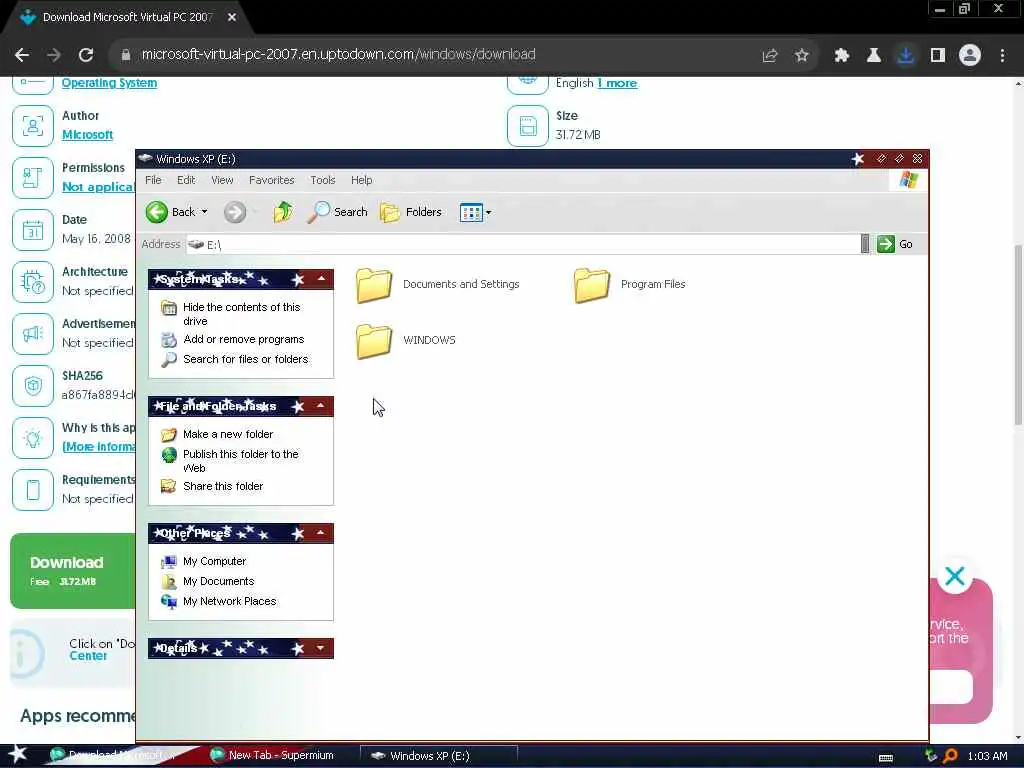Viewport: 1024px width, 768px height.
Task: Switch to Windows XP (E:) taskbar item
Action: point(438,756)
